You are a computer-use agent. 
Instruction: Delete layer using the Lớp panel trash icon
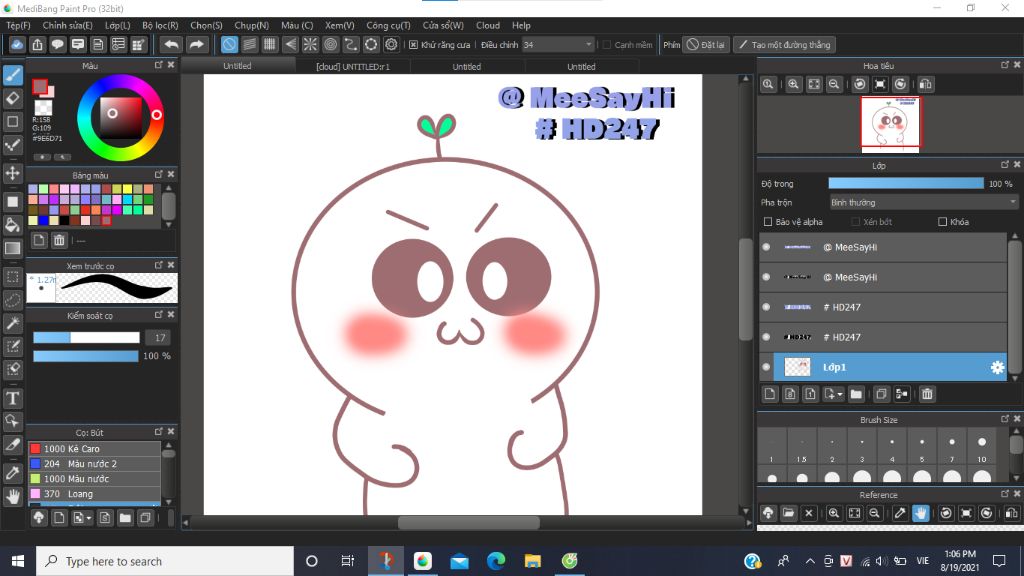(927, 394)
